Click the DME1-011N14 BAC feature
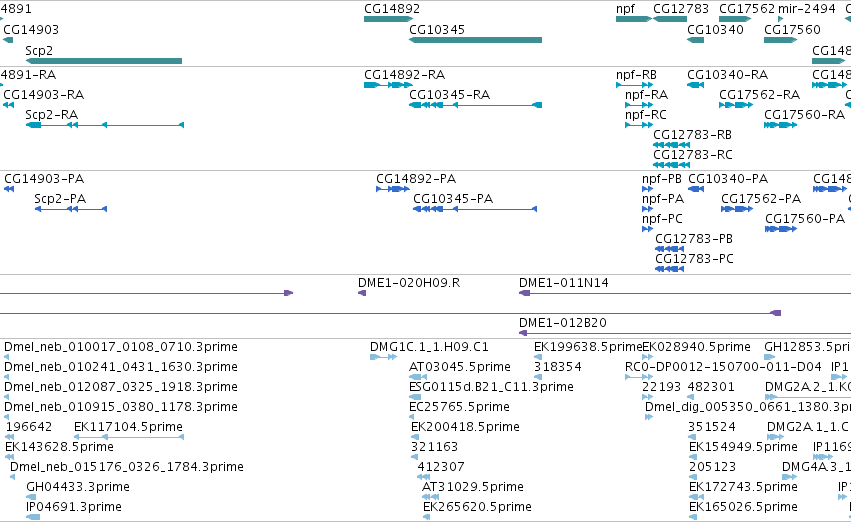Screen dimensions: 851x522 tap(685, 293)
